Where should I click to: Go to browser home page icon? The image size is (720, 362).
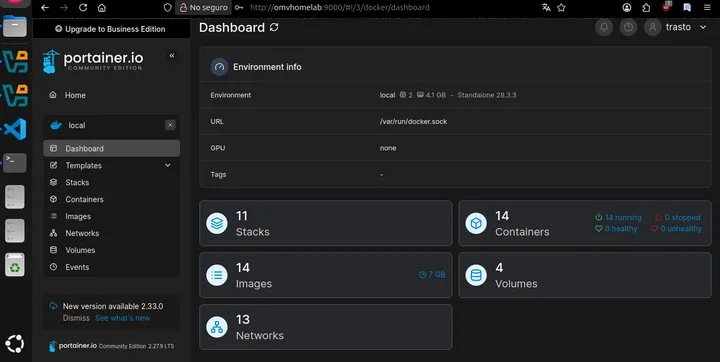[x=102, y=7]
